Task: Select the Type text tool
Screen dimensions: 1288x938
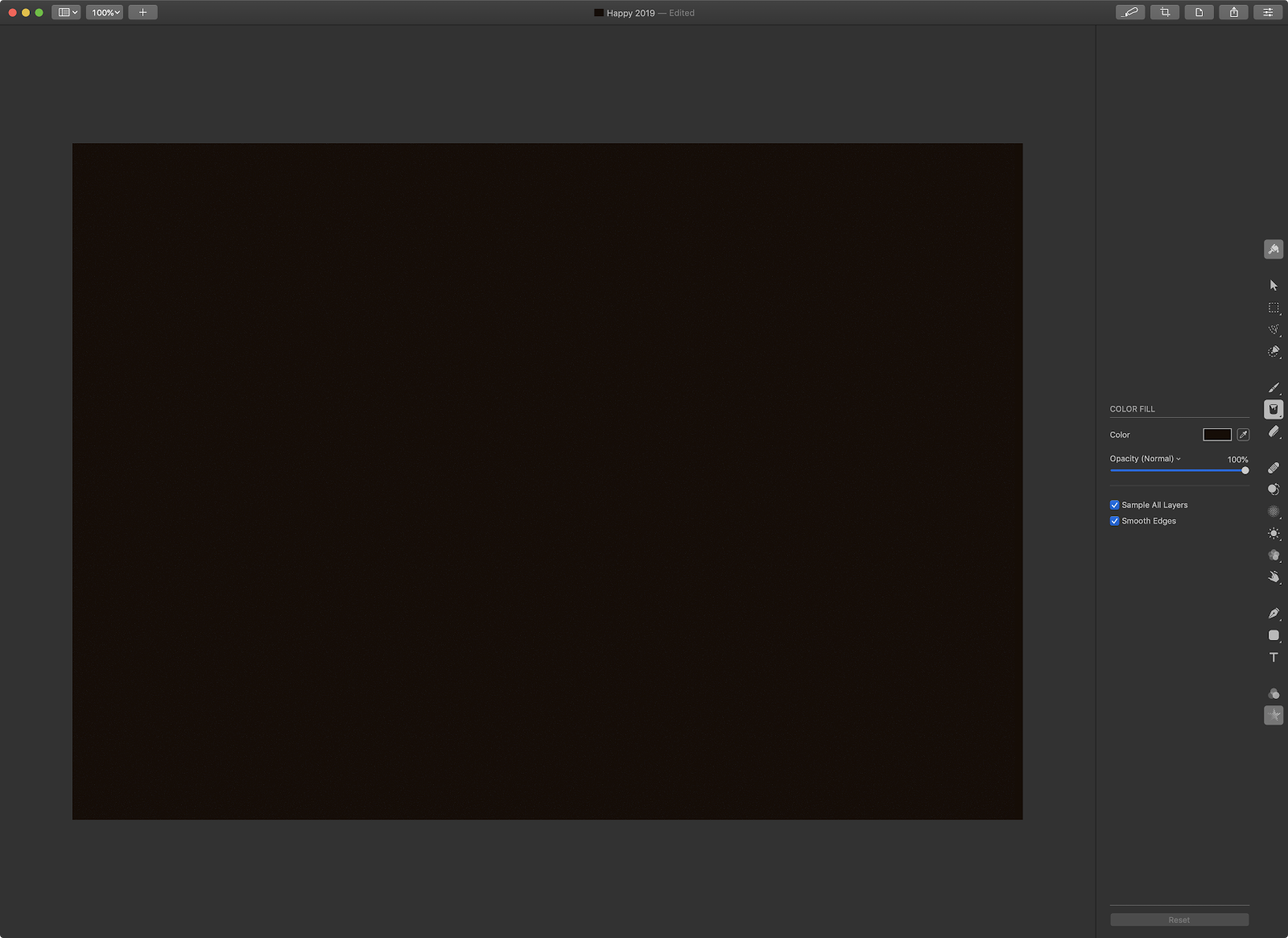Action: coord(1274,658)
